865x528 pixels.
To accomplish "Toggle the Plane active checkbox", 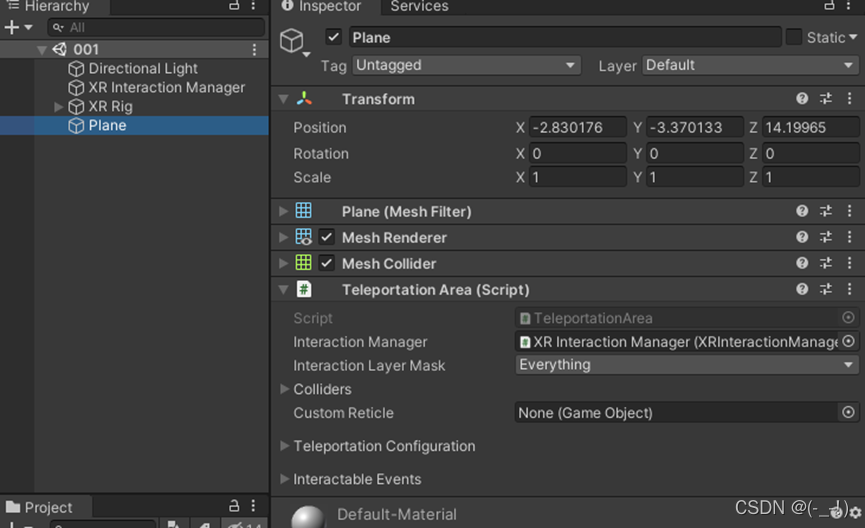I will (x=334, y=38).
